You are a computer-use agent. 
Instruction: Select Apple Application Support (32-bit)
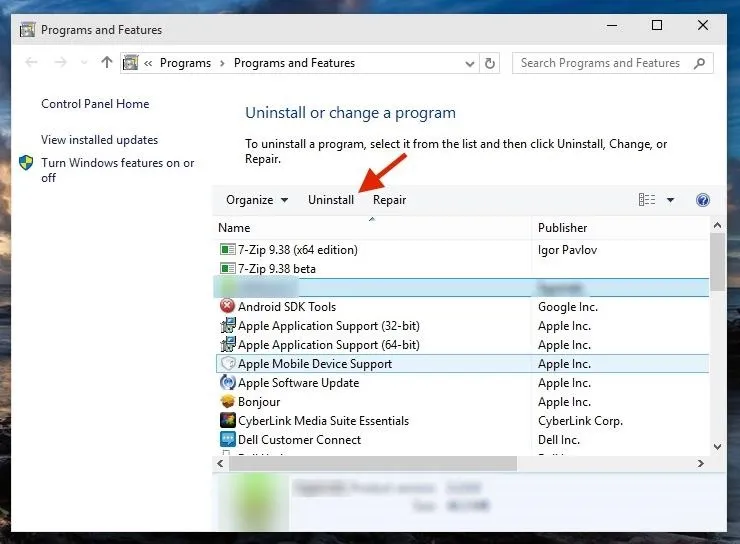(x=328, y=326)
